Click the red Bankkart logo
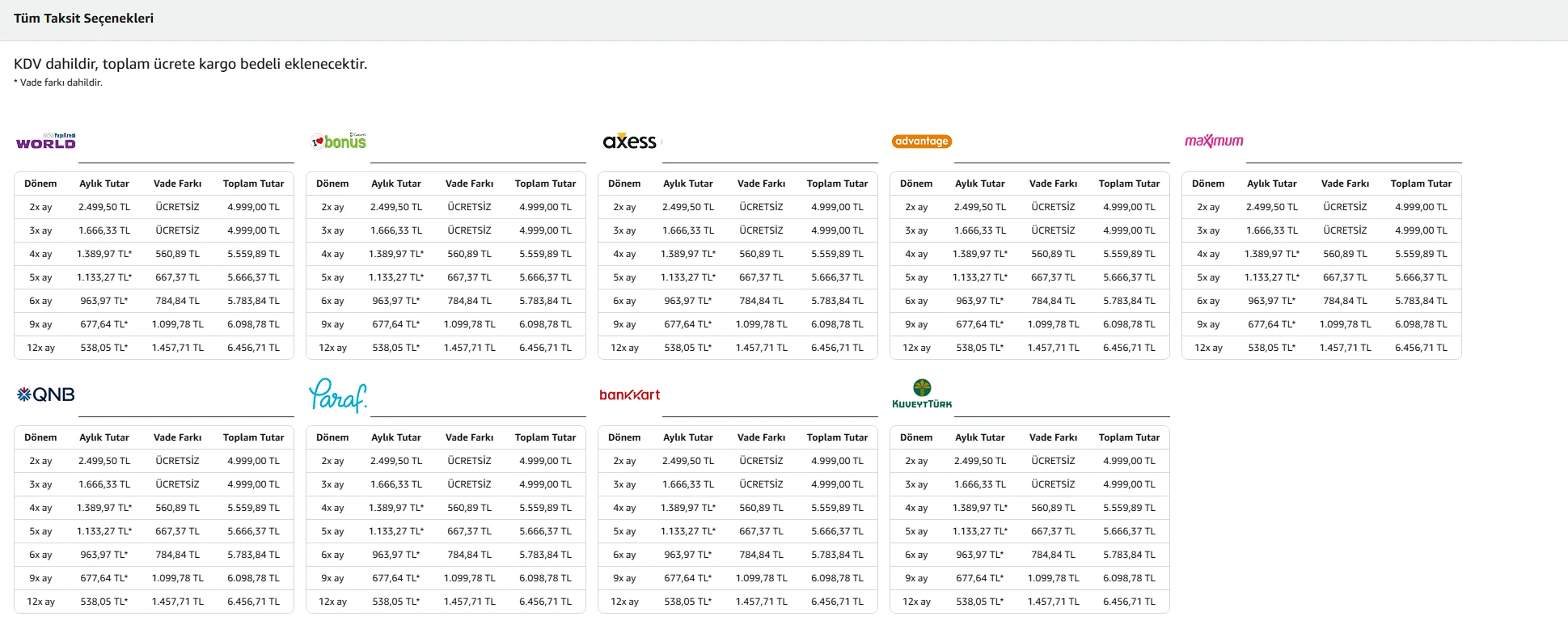 tap(629, 395)
